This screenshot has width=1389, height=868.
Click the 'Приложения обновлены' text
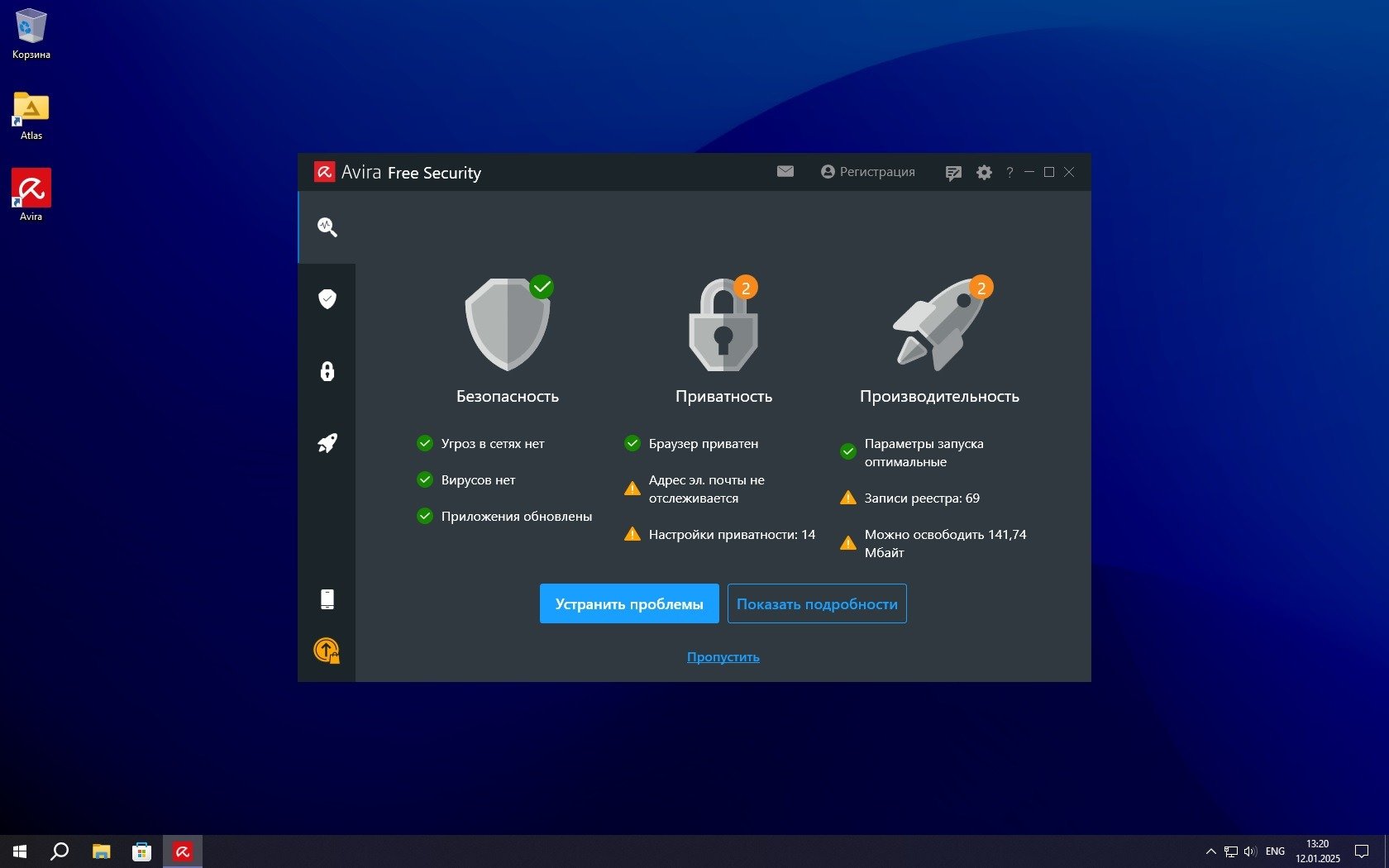coord(517,516)
